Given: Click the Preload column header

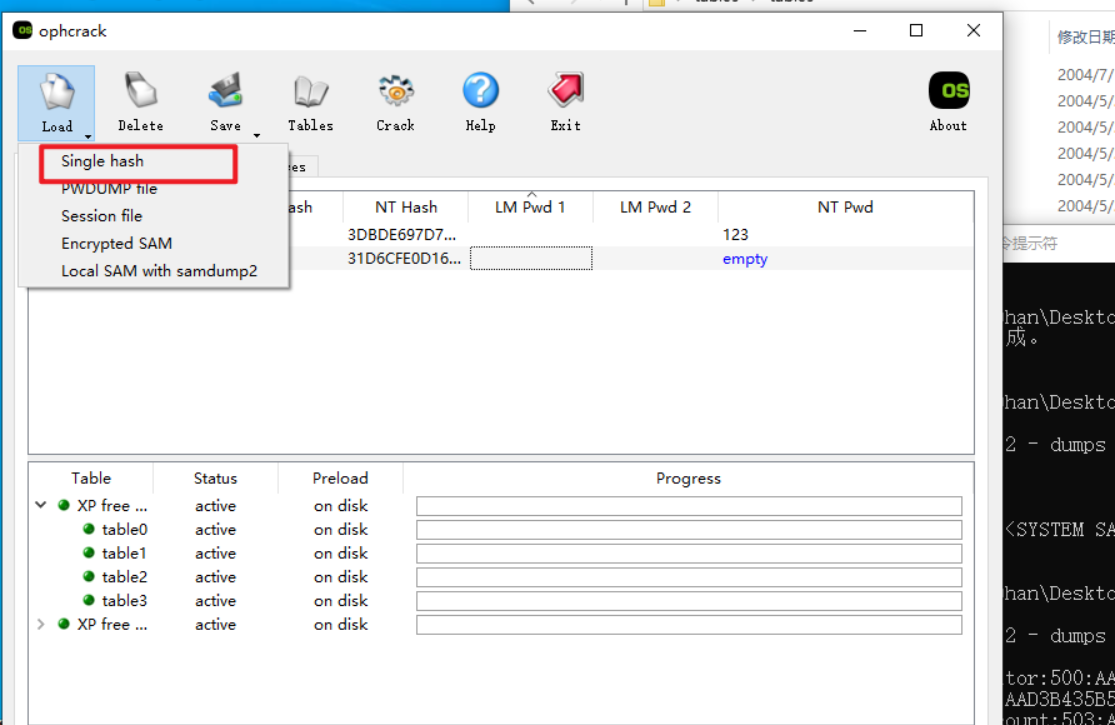Looking at the screenshot, I should [341, 478].
